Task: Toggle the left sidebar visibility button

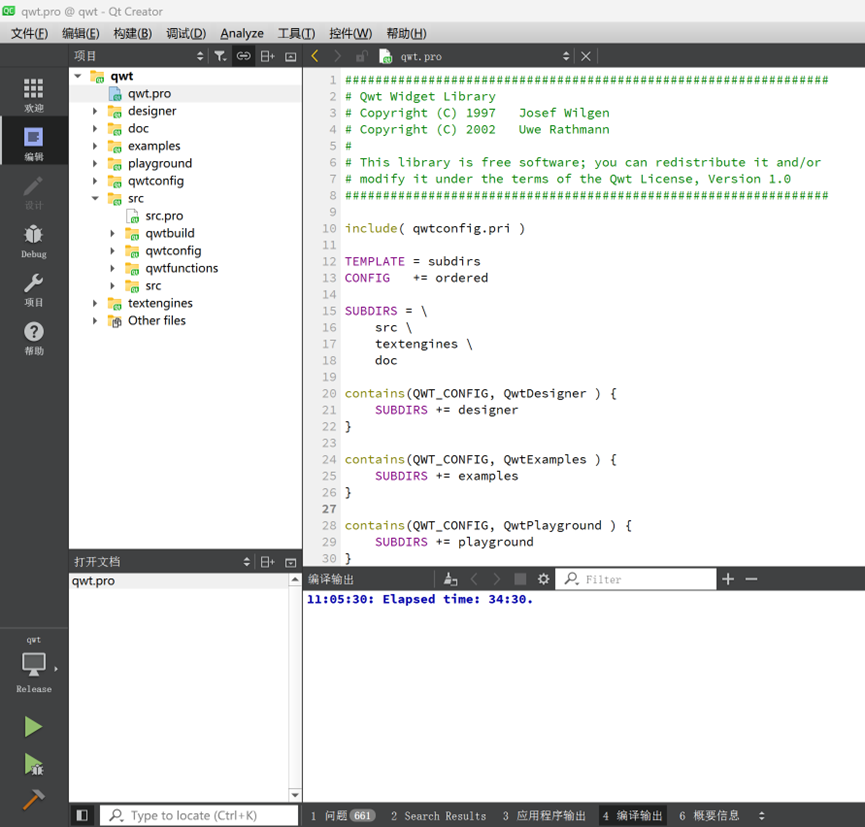Action: [82, 815]
